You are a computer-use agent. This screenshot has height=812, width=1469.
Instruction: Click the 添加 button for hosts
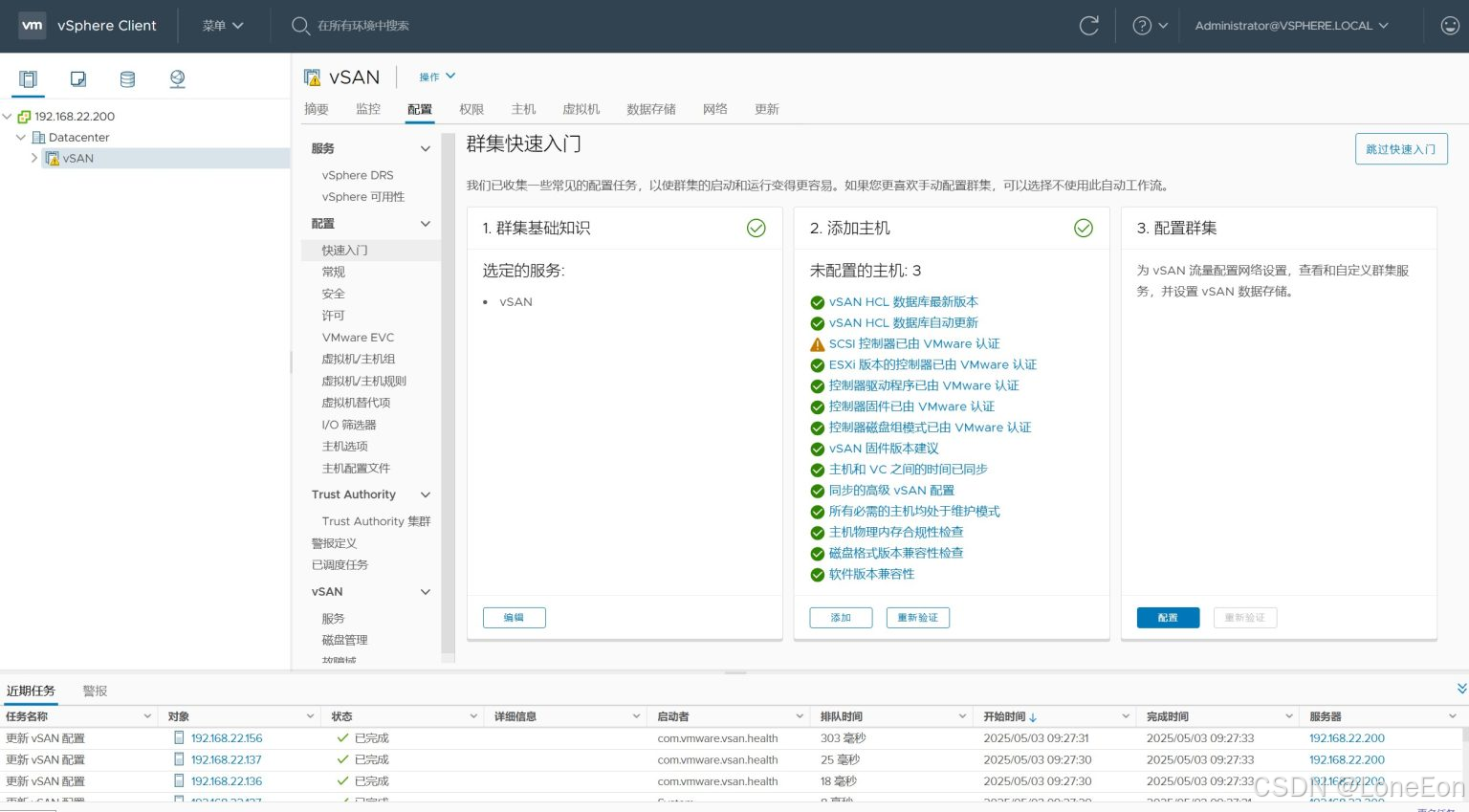pyautogui.click(x=841, y=618)
